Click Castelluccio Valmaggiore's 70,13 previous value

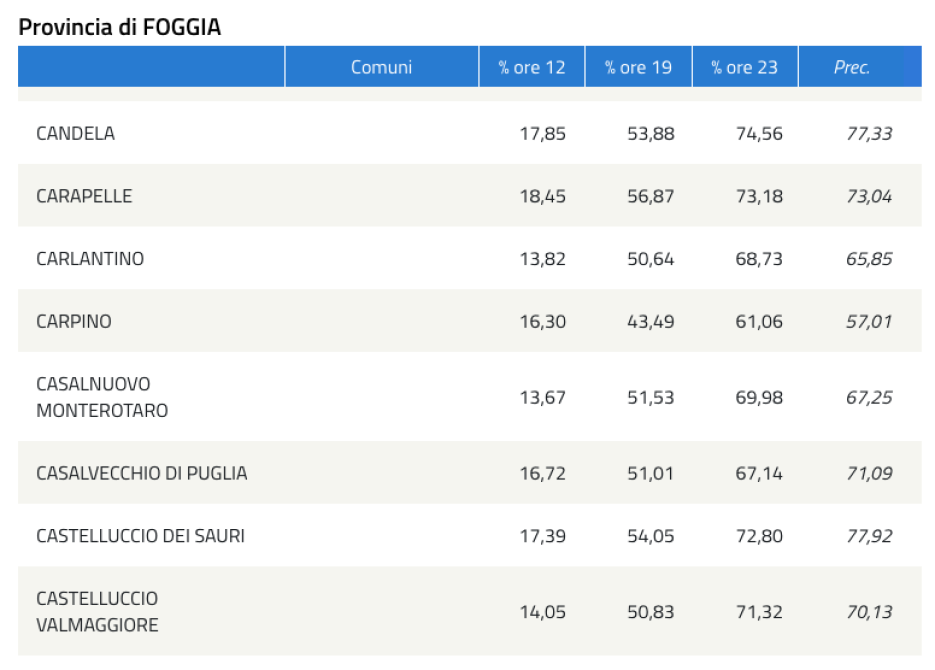tap(869, 612)
